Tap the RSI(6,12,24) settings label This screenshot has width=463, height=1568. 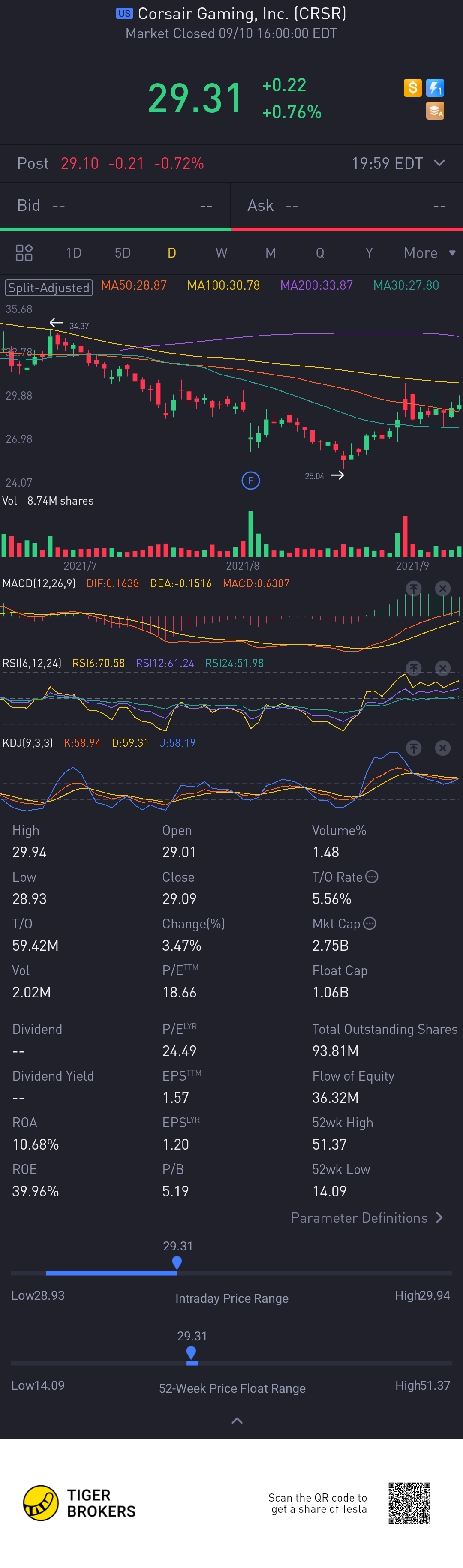32,663
